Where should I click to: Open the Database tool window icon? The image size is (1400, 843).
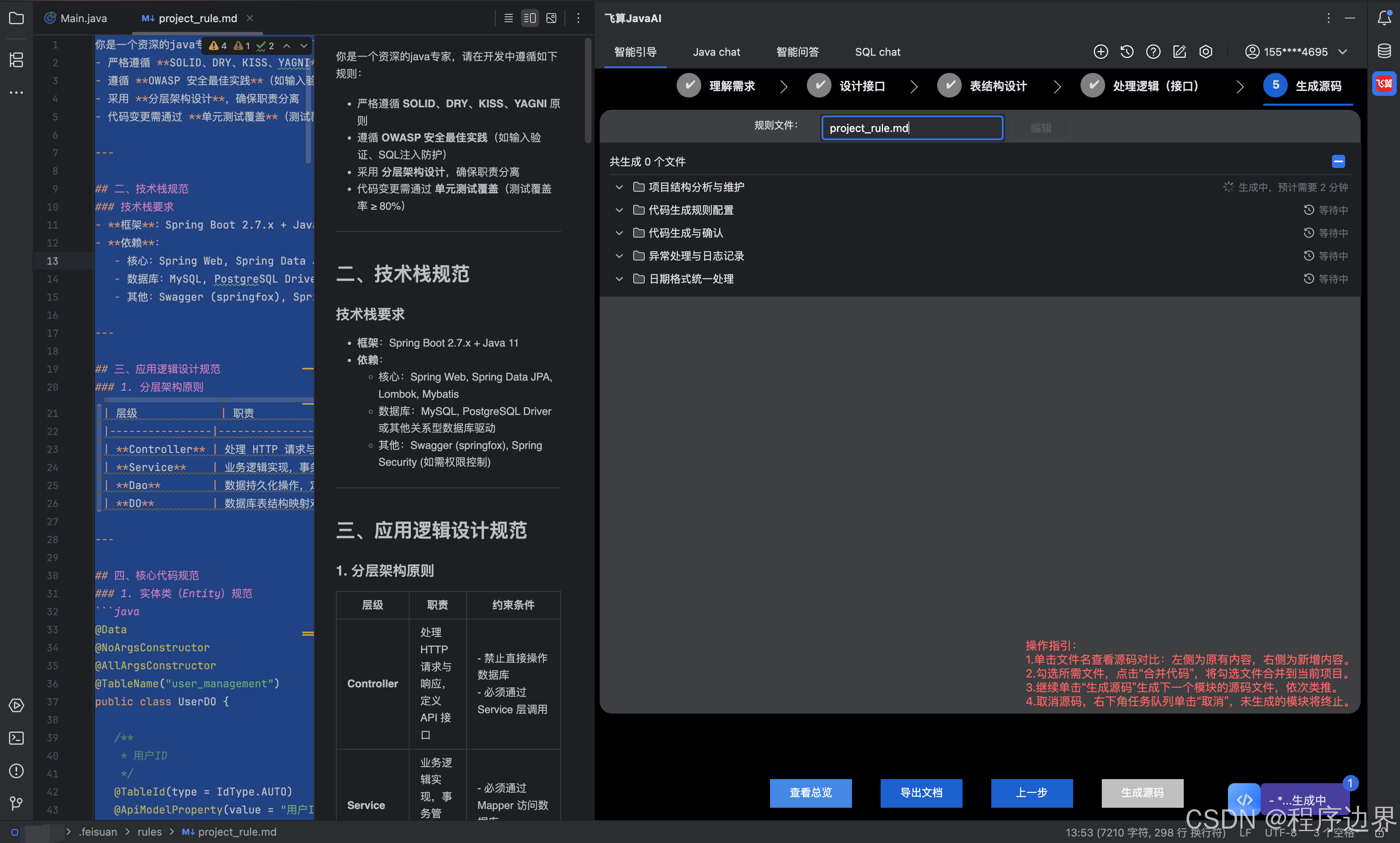1384,51
